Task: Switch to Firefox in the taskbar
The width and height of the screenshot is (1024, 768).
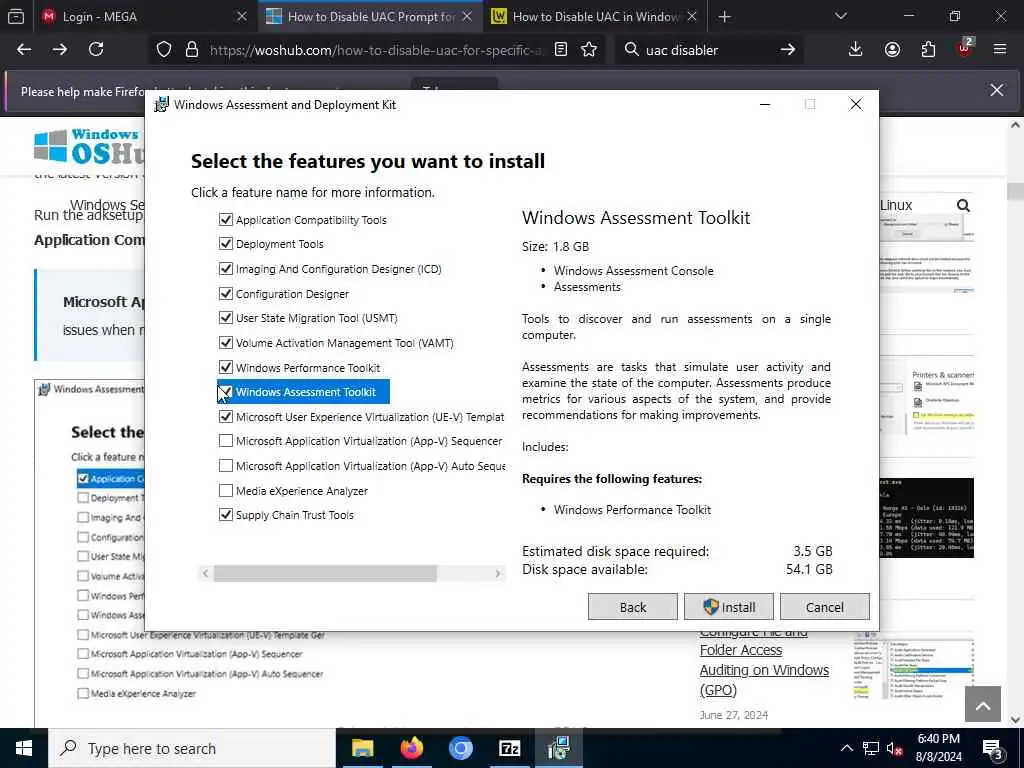Action: click(x=411, y=748)
